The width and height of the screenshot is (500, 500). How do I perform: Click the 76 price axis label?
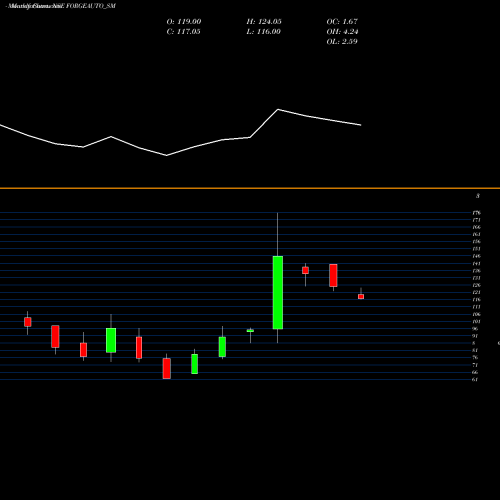[x=475, y=358]
